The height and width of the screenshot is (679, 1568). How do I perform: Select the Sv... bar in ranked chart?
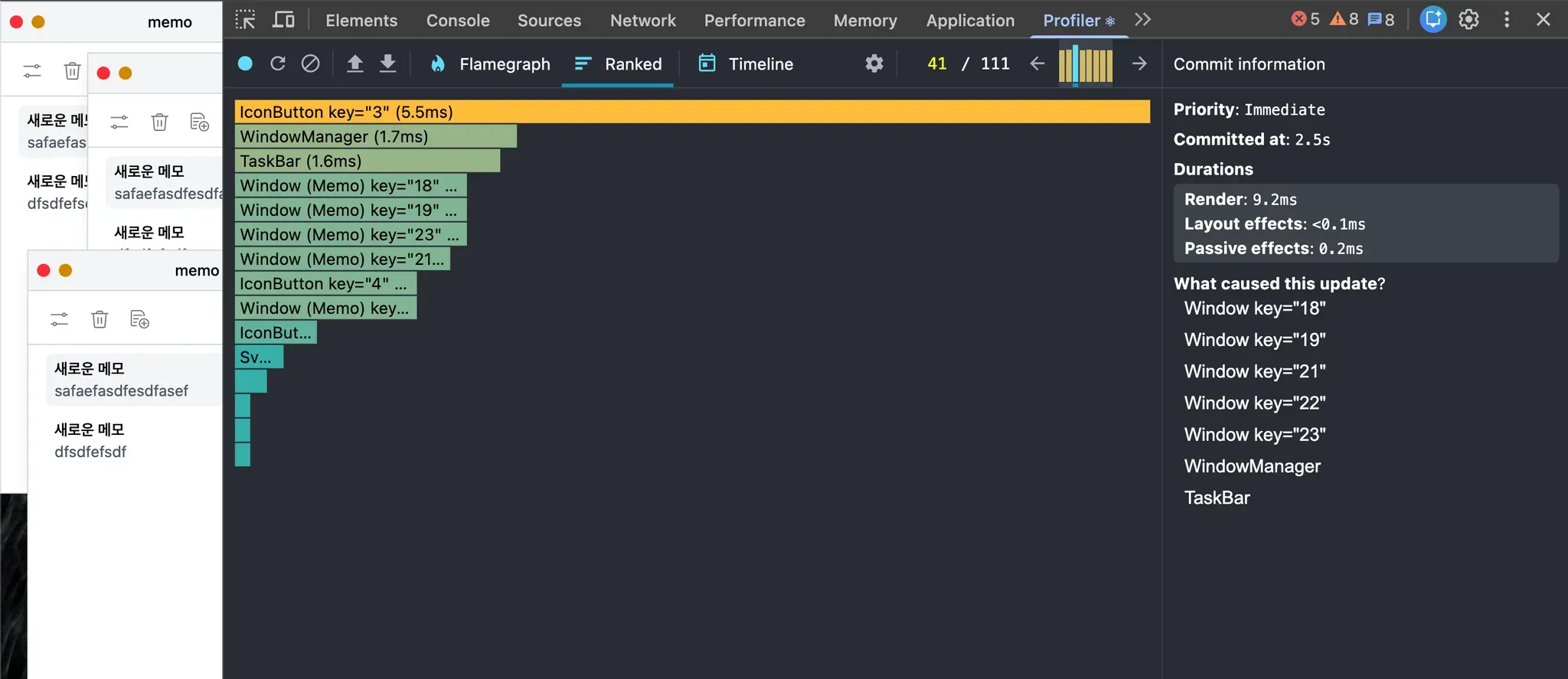tap(259, 357)
